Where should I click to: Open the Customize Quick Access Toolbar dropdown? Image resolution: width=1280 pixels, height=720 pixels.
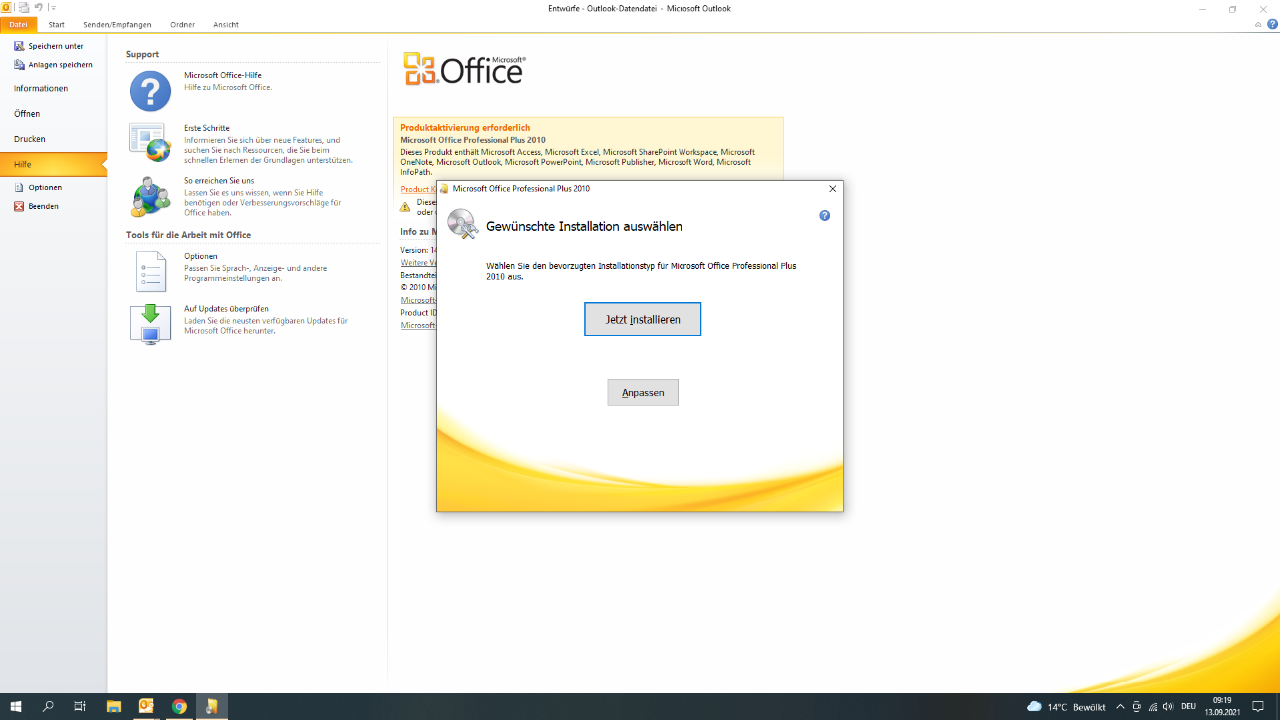(x=53, y=8)
